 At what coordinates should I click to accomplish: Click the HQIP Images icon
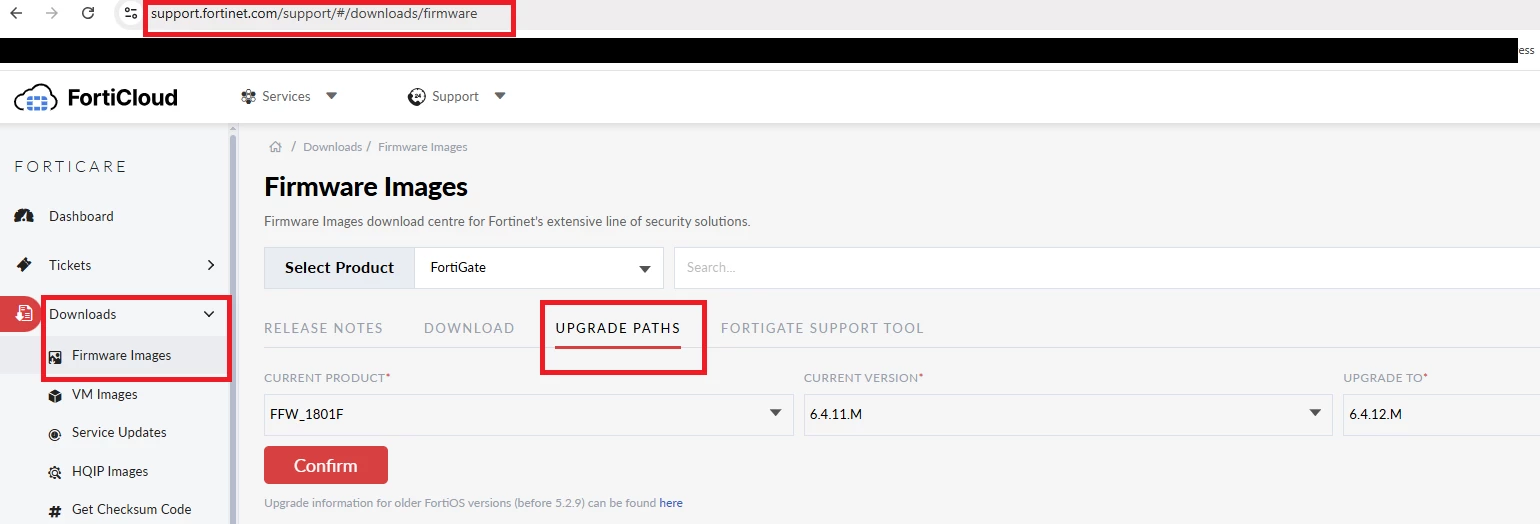[x=55, y=472]
